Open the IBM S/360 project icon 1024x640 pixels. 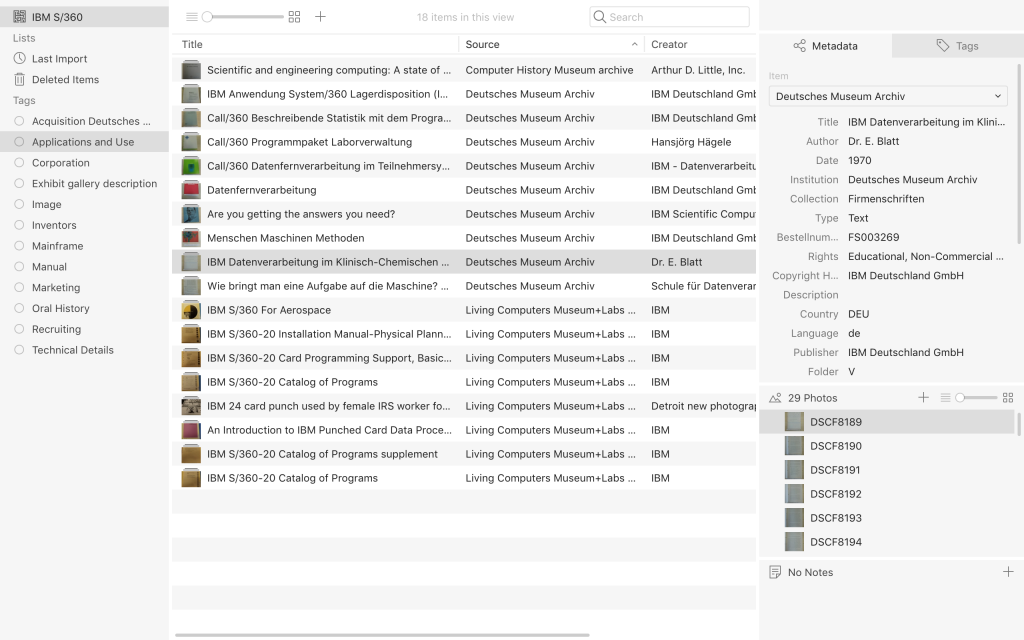(20, 17)
